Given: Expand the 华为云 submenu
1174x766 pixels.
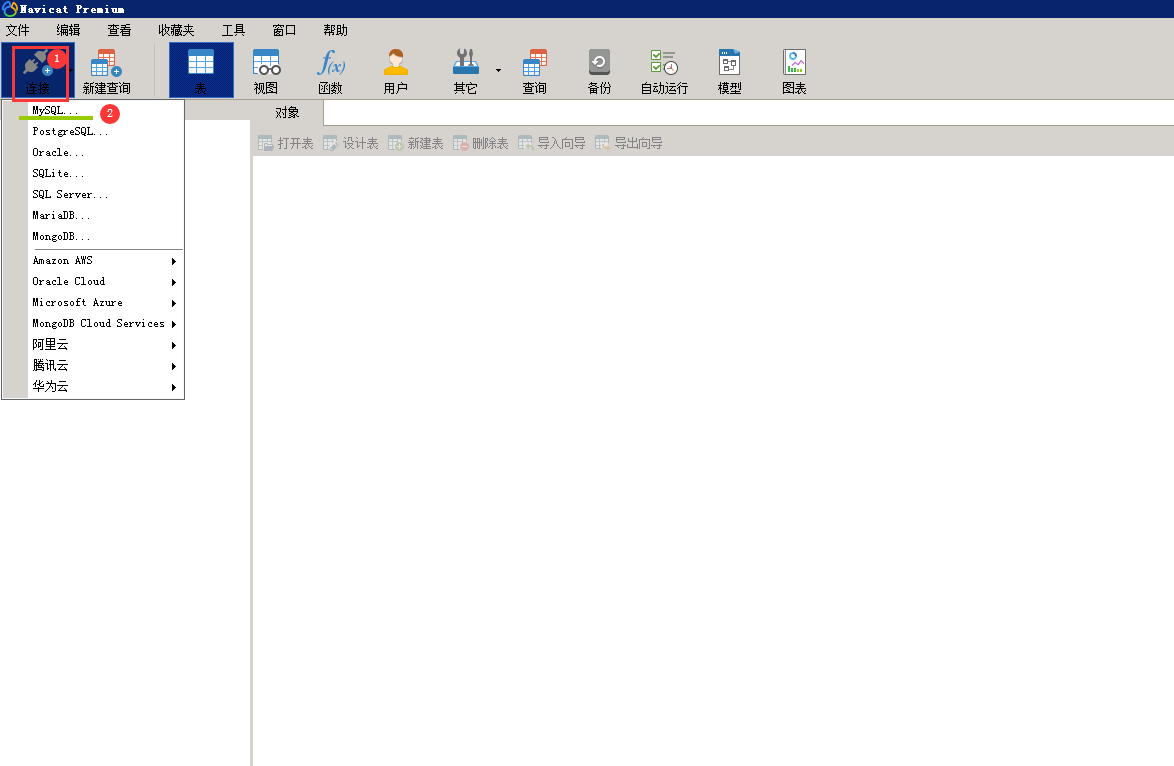Looking at the screenshot, I should click(x=94, y=386).
